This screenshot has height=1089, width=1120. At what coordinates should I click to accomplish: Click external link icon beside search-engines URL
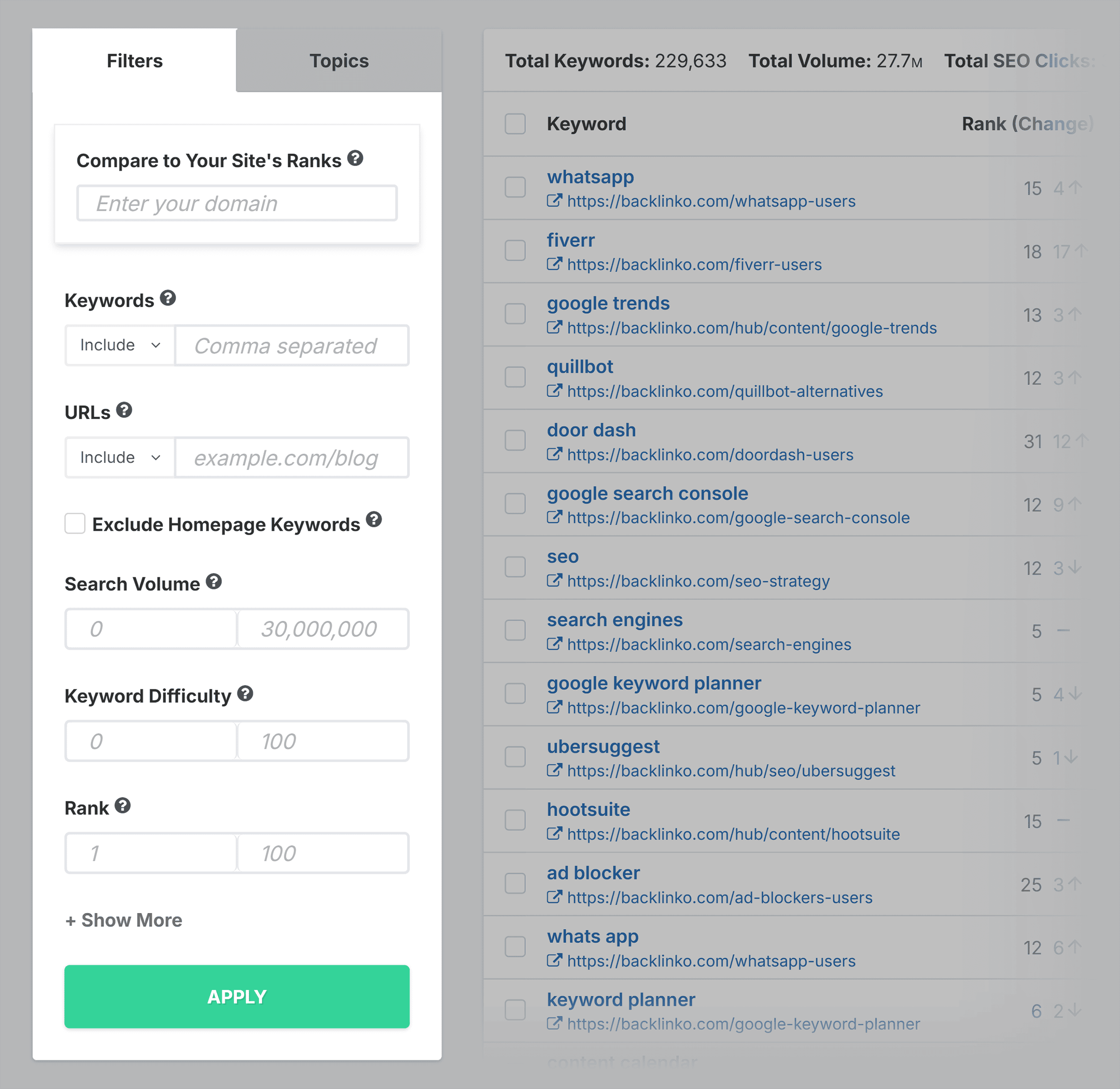click(x=555, y=644)
